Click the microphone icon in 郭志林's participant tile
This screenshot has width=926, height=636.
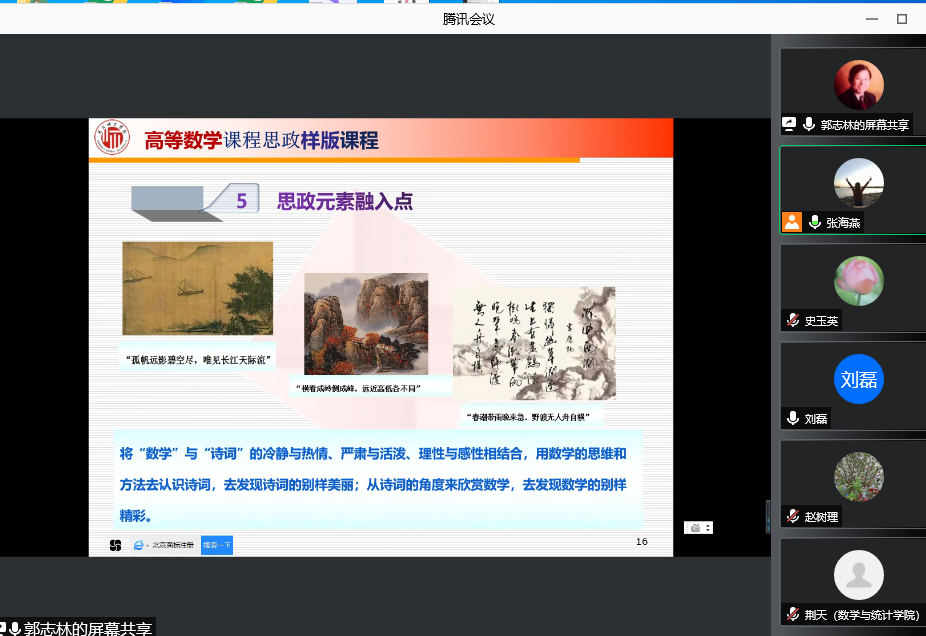coord(809,125)
